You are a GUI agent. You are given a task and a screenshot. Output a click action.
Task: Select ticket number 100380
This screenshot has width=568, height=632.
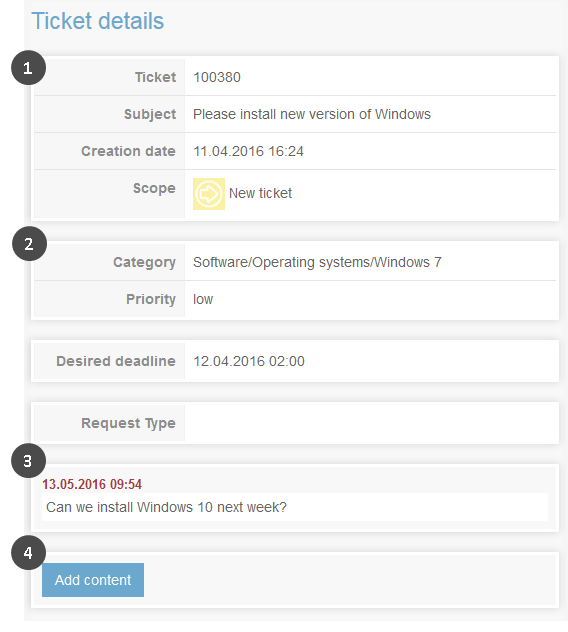click(x=217, y=77)
